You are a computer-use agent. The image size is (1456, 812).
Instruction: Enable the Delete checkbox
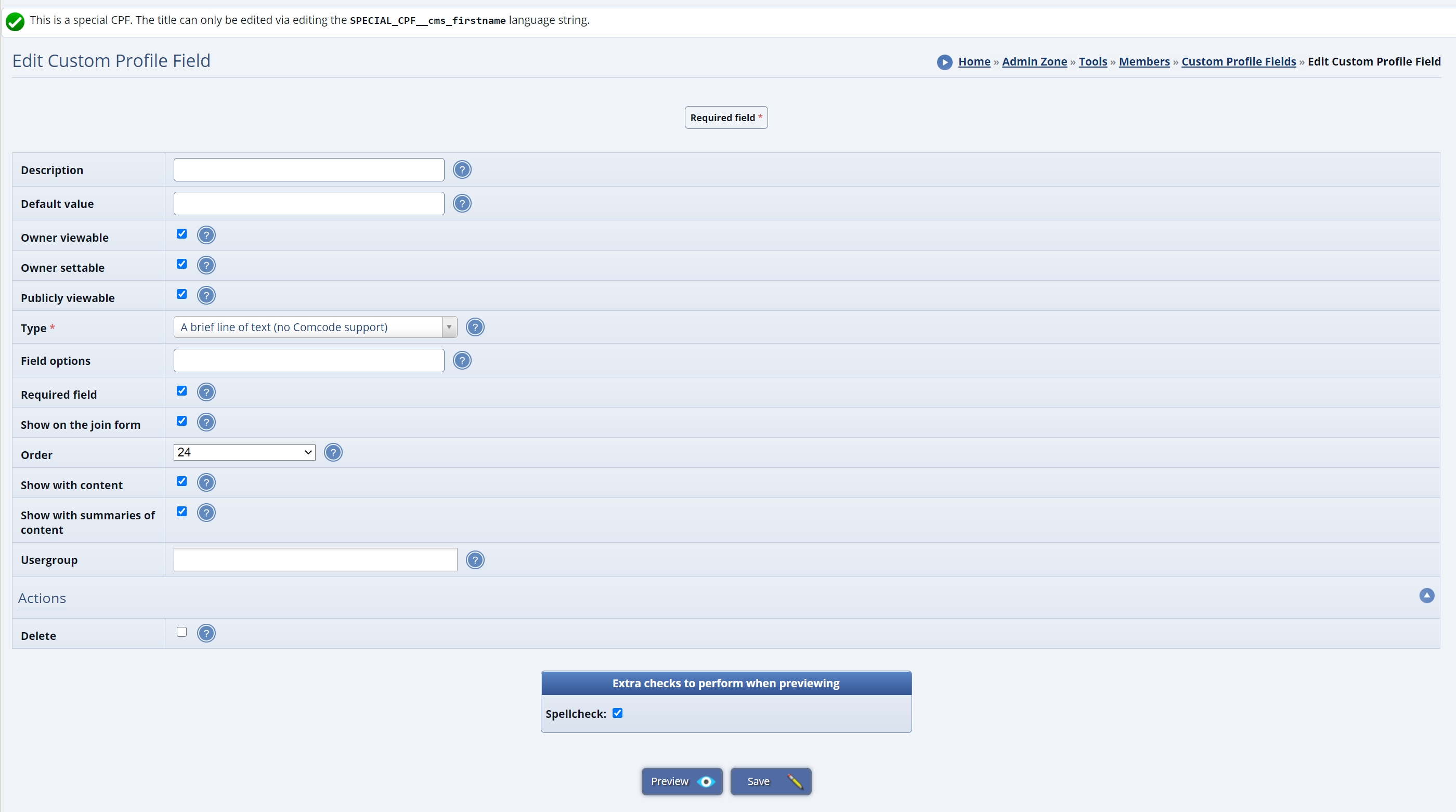[181, 632]
